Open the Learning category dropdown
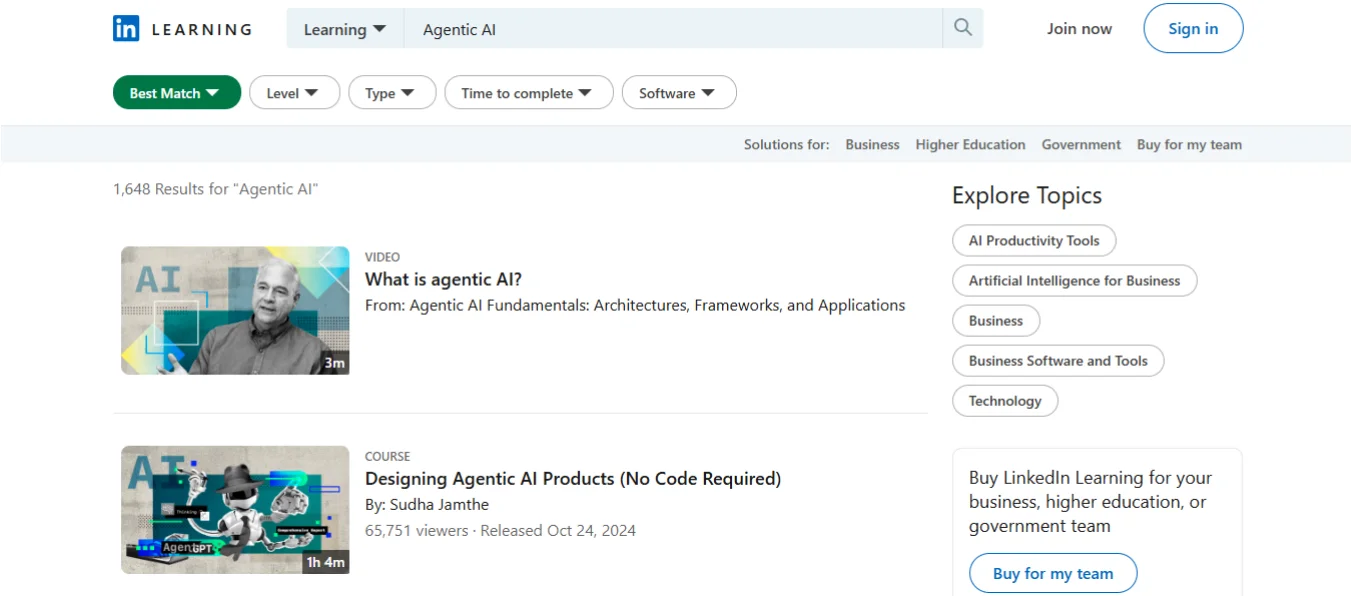1351x596 pixels. (x=345, y=29)
